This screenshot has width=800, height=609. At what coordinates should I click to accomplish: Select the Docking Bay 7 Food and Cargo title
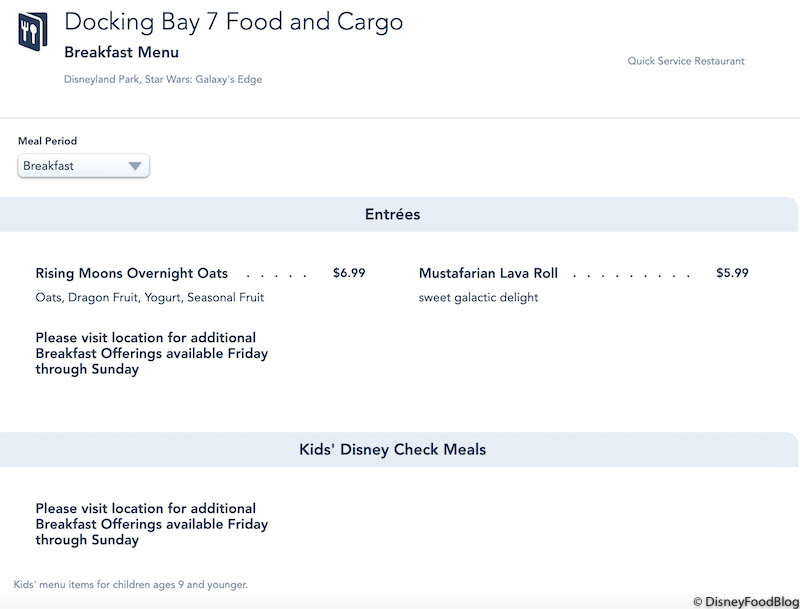233,23
